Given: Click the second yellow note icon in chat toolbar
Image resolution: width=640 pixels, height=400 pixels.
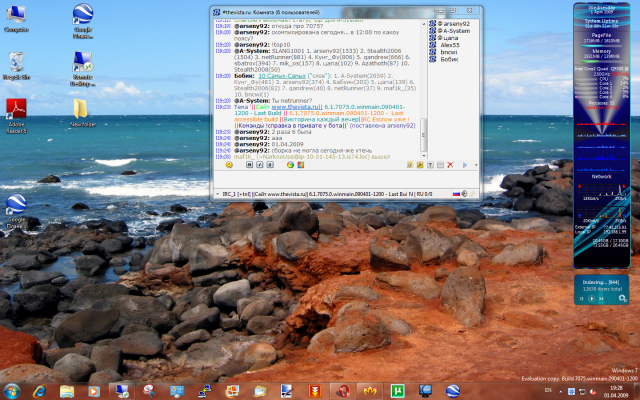Looking at the screenshot, I should 420,165.
